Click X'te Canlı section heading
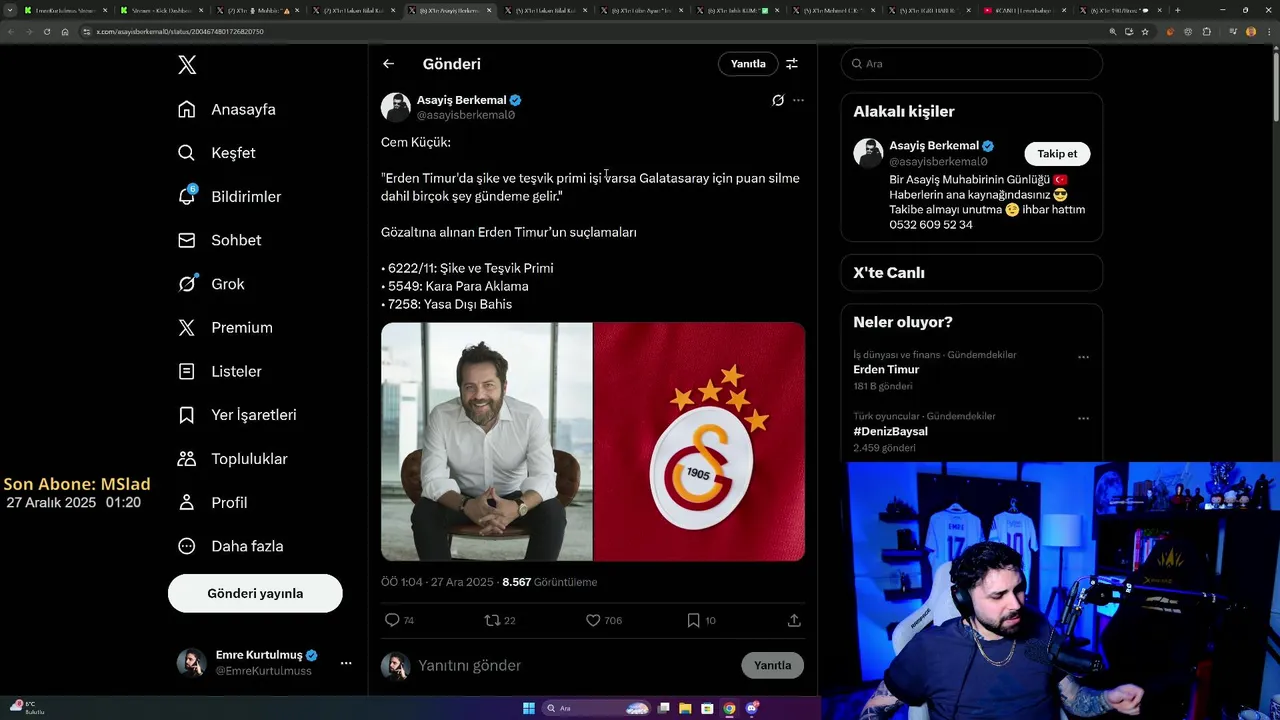Screen dimensions: 1280x720 [x=889, y=273]
